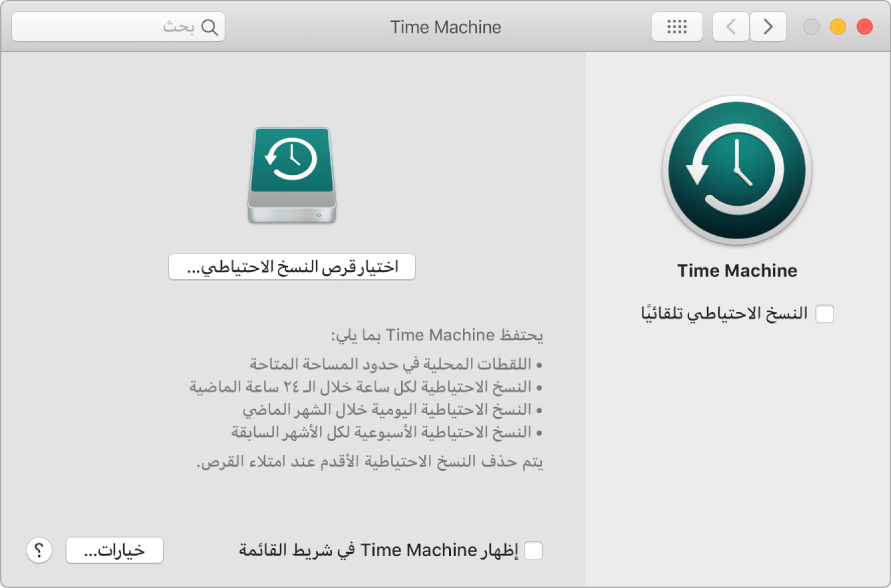Open the Show All preferences grid icon
Screen dimensions: 891x588
click(677, 26)
